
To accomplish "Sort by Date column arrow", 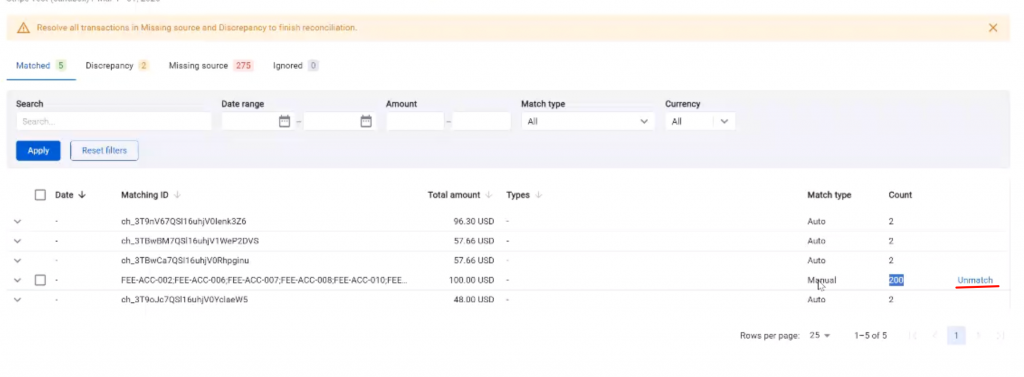I will click(x=82, y=195).
